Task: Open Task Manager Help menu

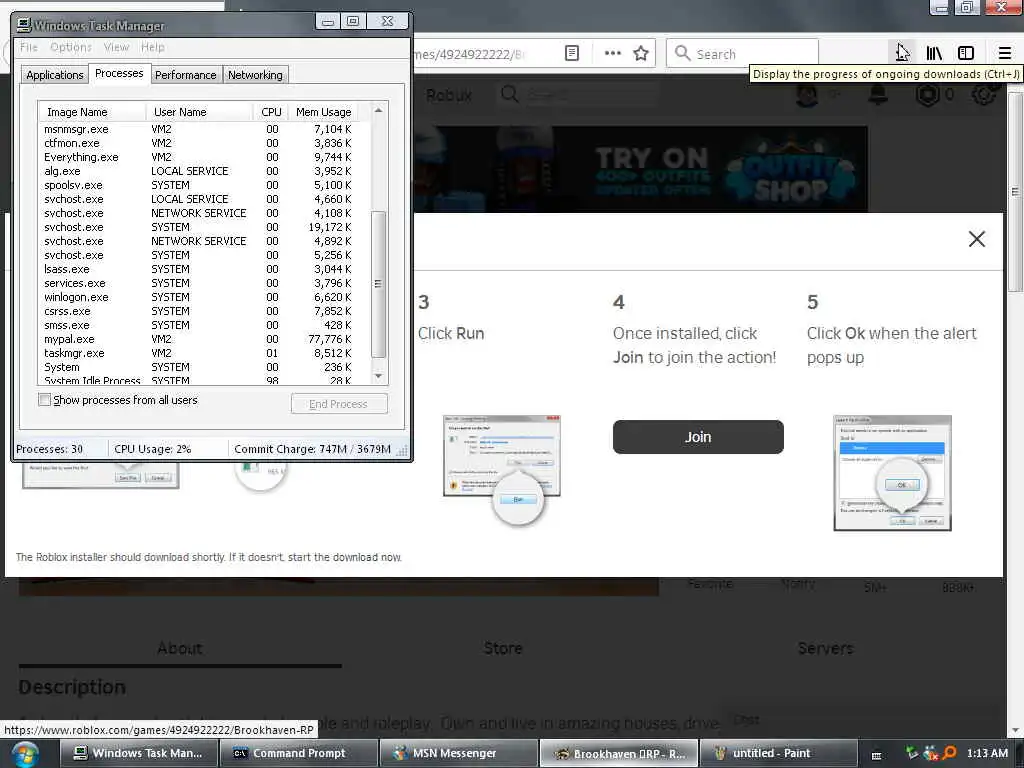Action: 153,47
